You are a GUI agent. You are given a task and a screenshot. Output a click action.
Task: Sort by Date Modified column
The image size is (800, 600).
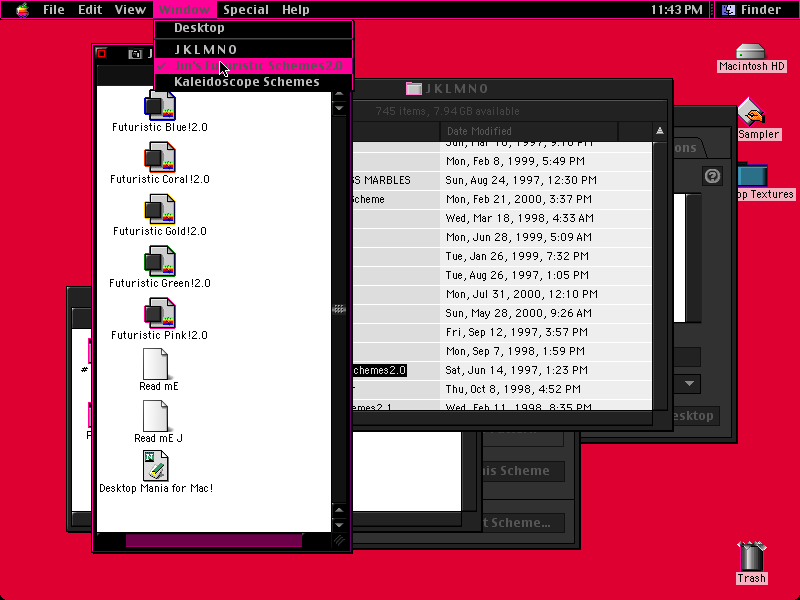(529, 131)
